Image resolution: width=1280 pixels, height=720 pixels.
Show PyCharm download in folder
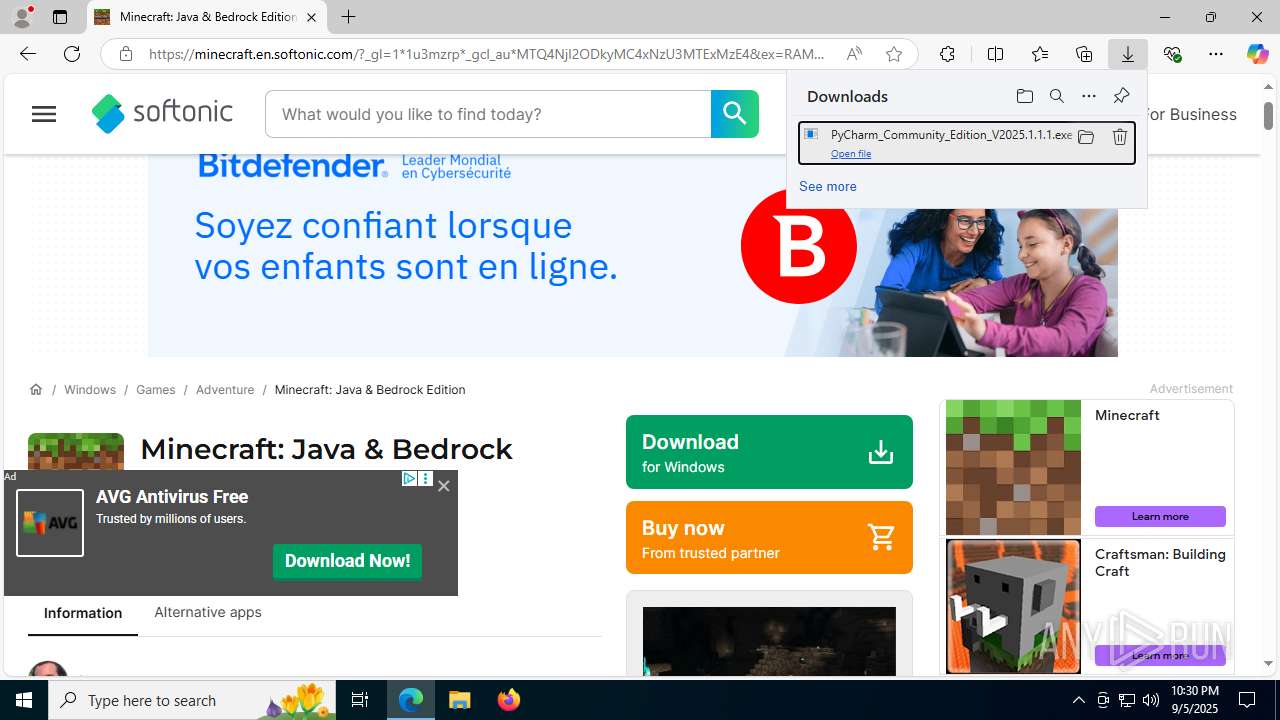pos(1086,137)
